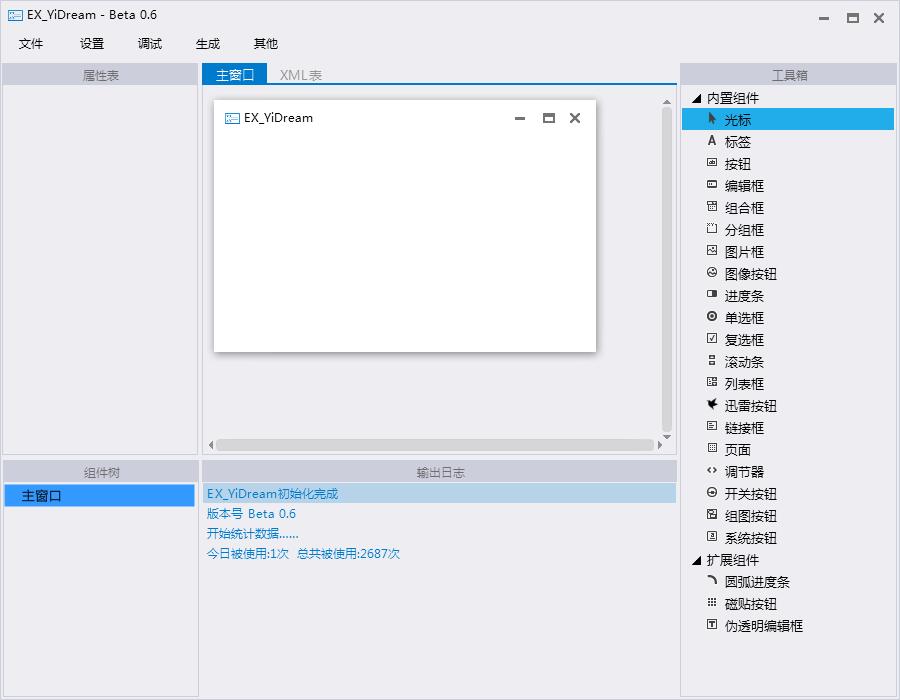Maximize the EX_YiDream Beta 0.6 window
Viewport: 900px width, 700px height.
point(853,18)
